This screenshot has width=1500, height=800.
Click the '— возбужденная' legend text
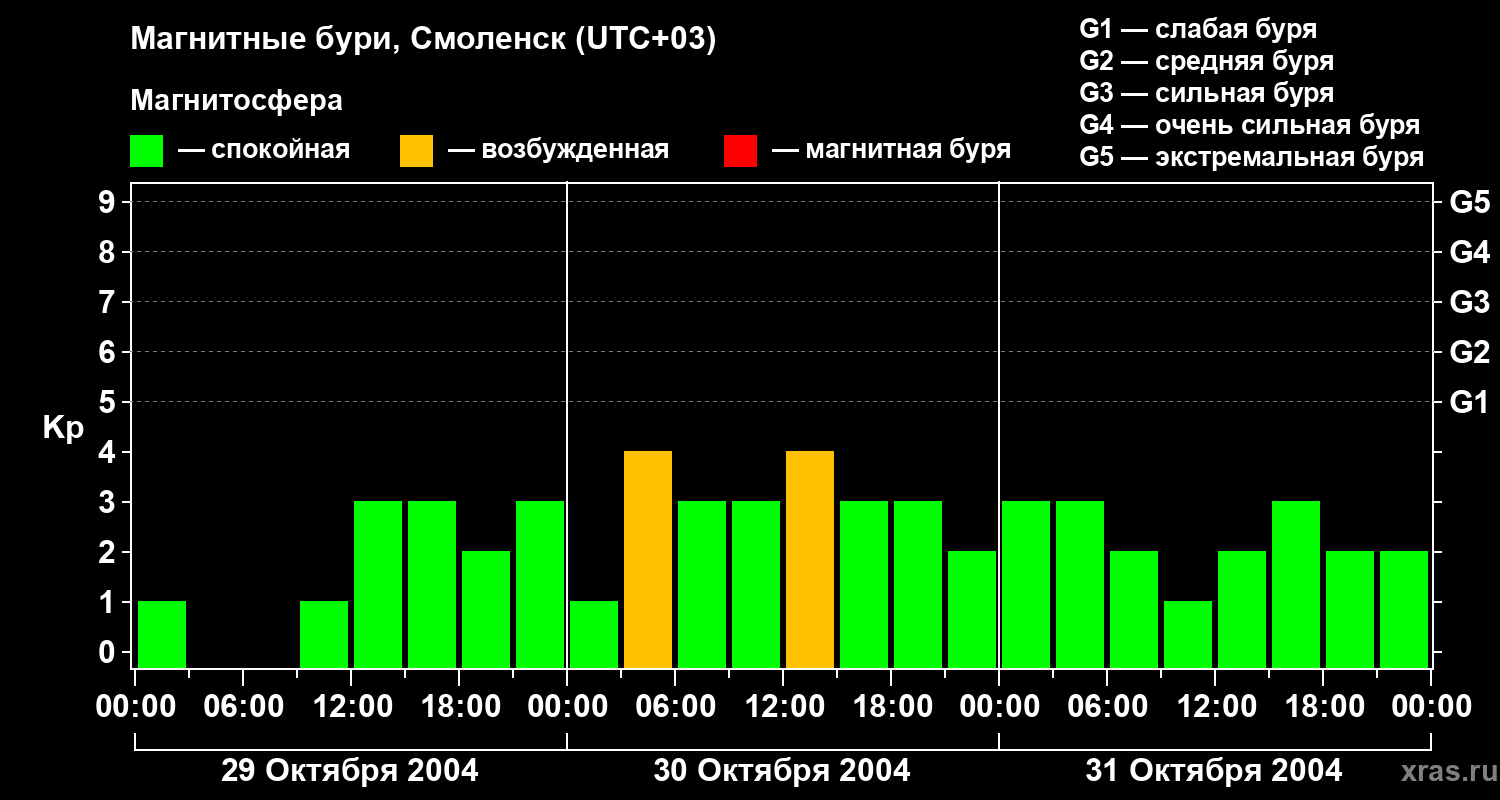(x=558, y=150)
